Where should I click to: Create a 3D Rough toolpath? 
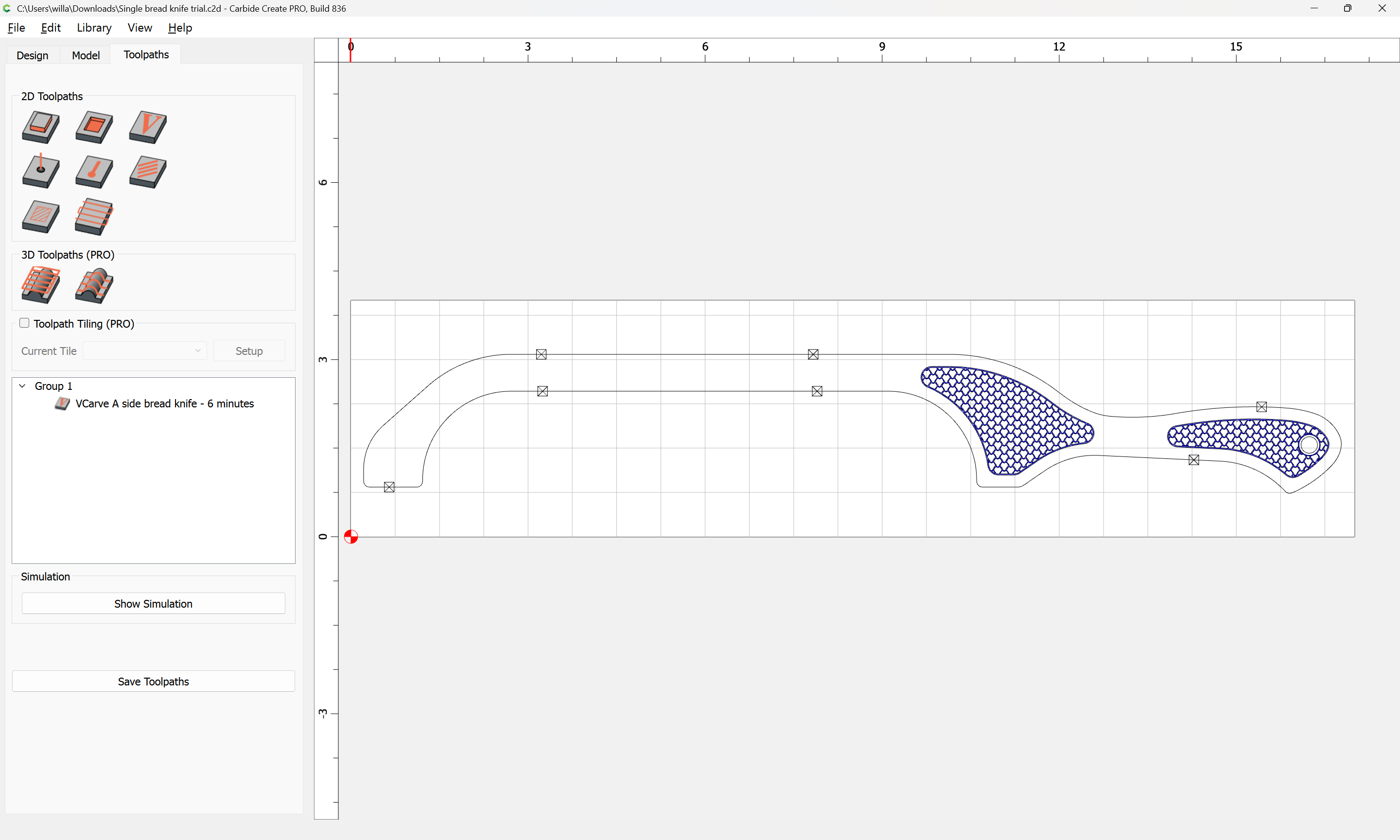click(41, 285)
